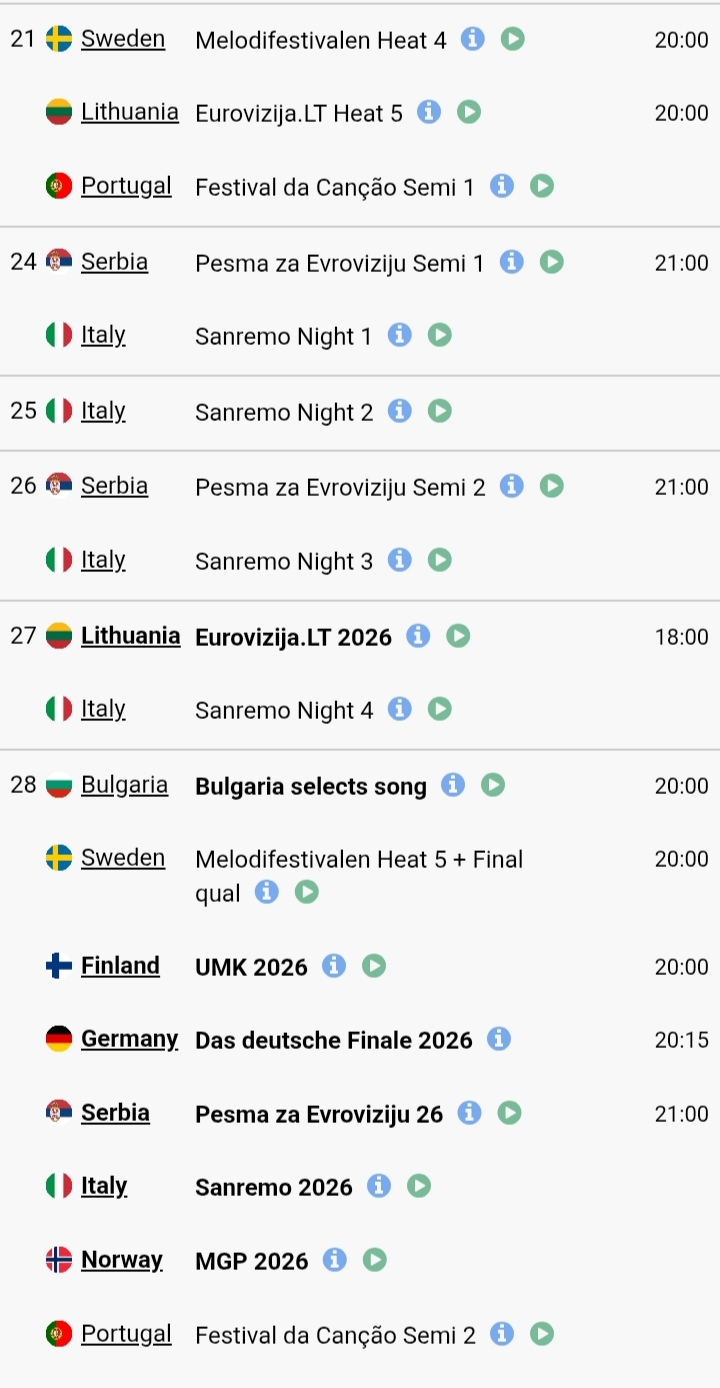This screenshot has width=720, height=1388.
Task: Open the Norway country link
Action: [x=122, y=1260]
